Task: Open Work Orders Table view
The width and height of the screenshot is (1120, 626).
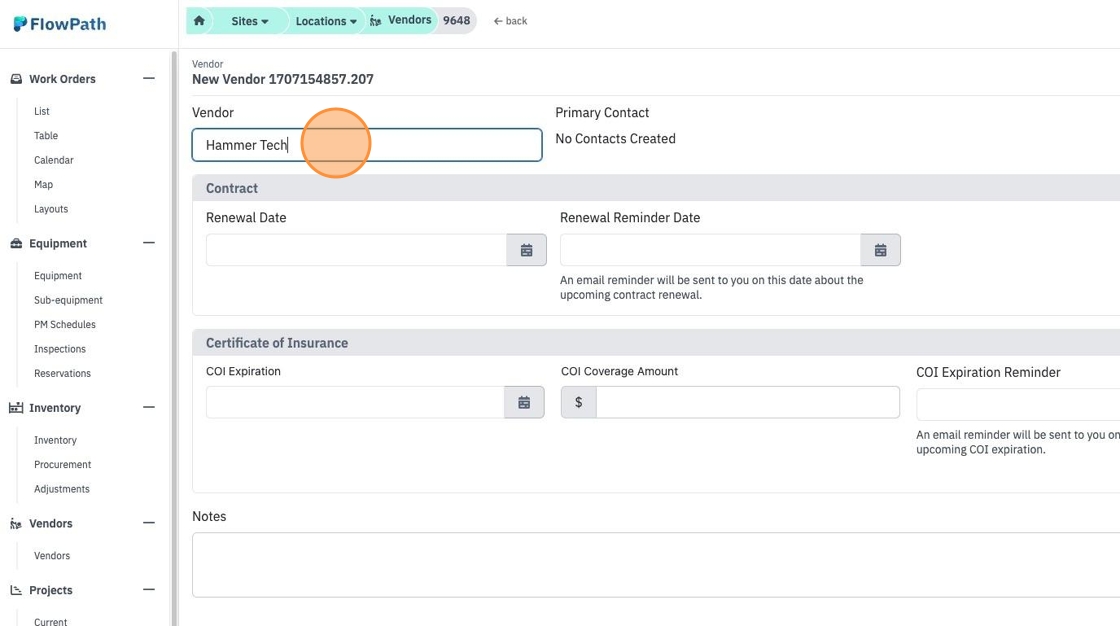Action: 46,135
